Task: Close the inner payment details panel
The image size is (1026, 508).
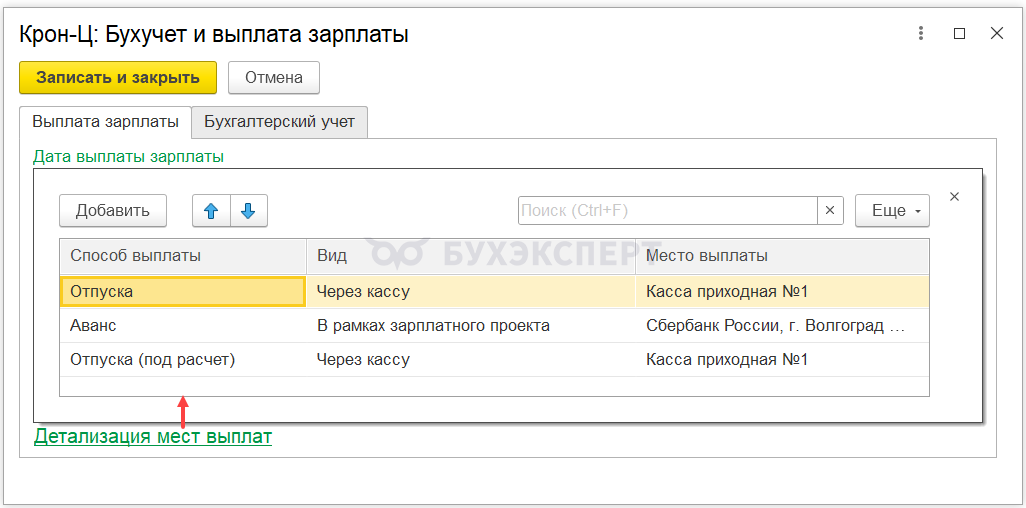Action: pos(954,197)
